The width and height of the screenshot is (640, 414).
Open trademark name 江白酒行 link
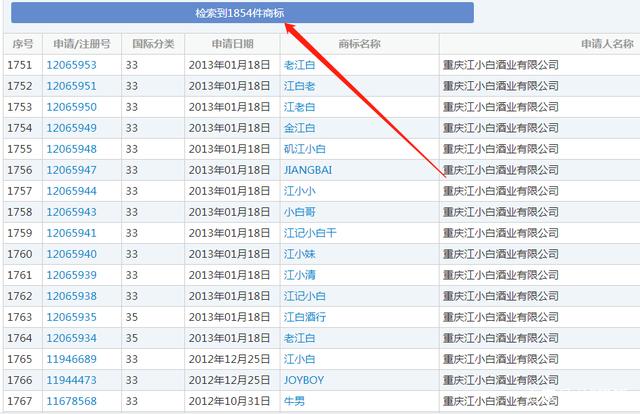click(305, 317)
